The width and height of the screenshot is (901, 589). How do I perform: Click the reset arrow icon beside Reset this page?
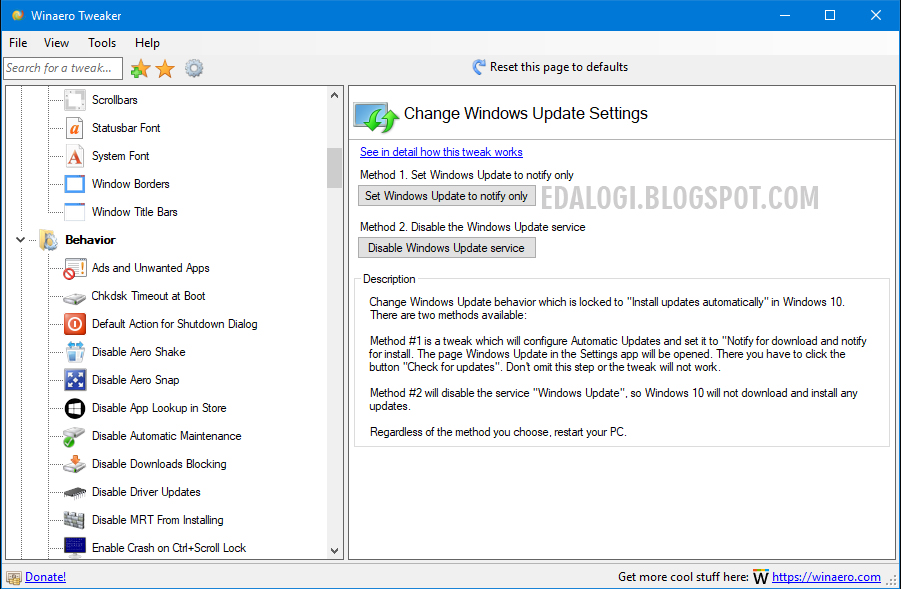click(479, 67)
